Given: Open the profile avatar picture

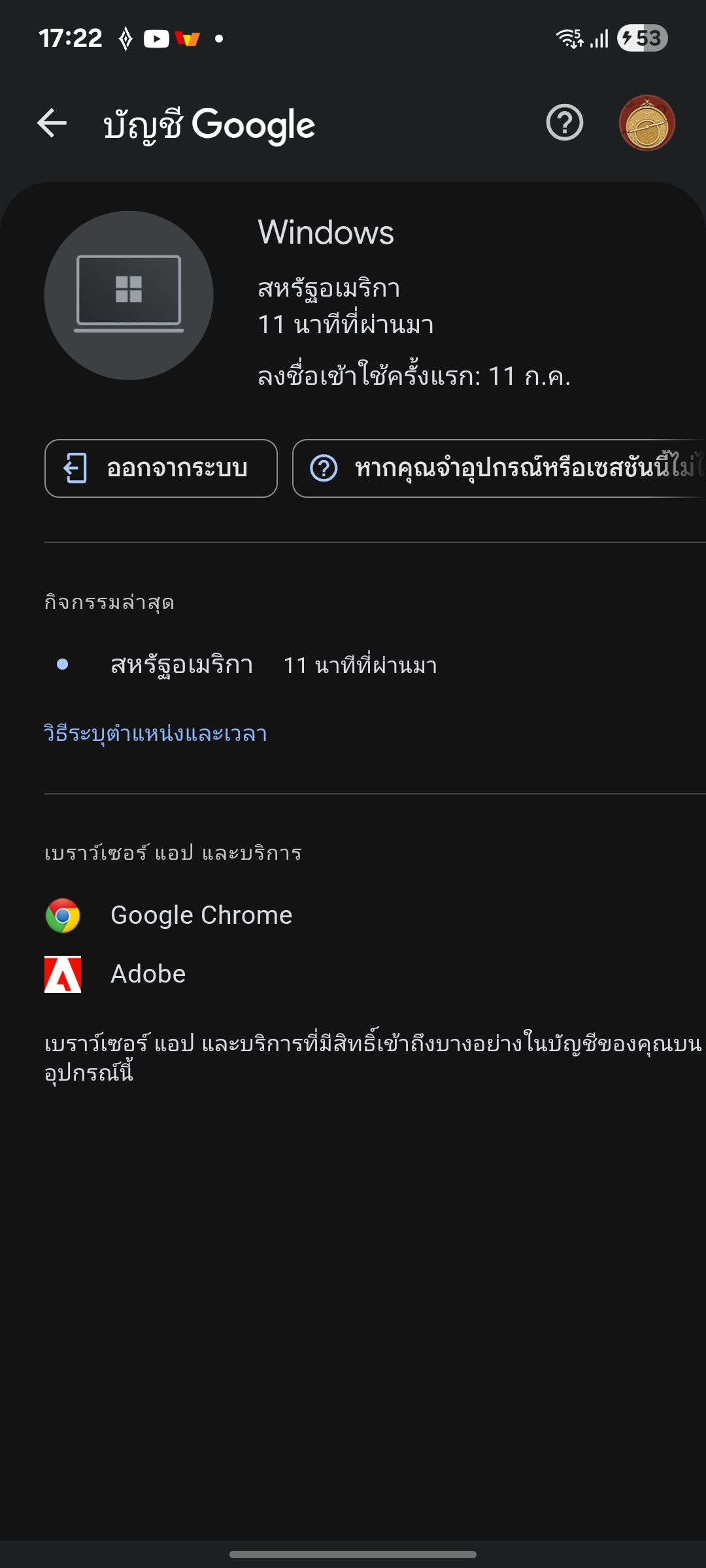Looking at the screenshot, I should point(647,123).
